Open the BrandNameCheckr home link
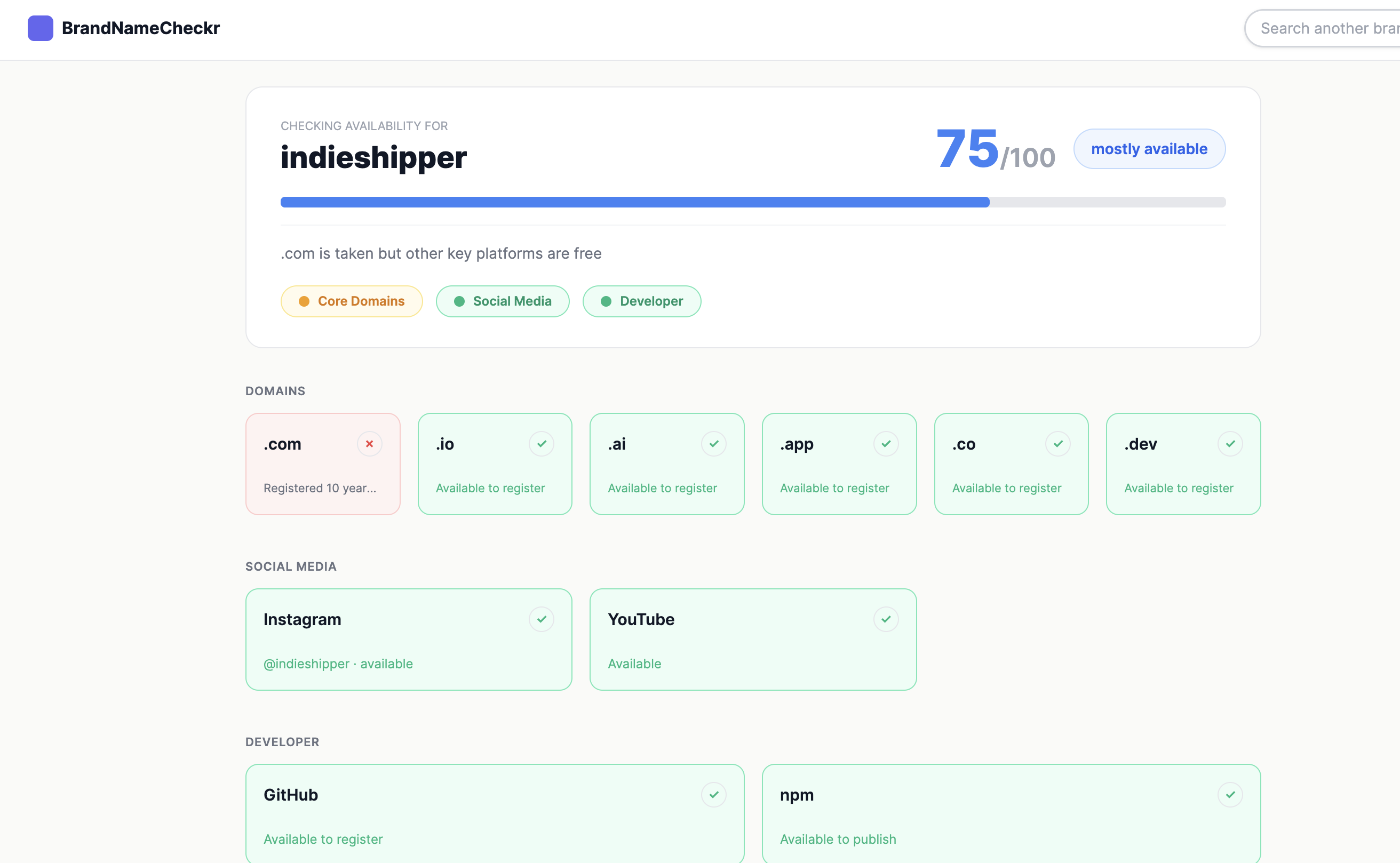The width and height of the screenshot is (1400, 863). point(124,28)
